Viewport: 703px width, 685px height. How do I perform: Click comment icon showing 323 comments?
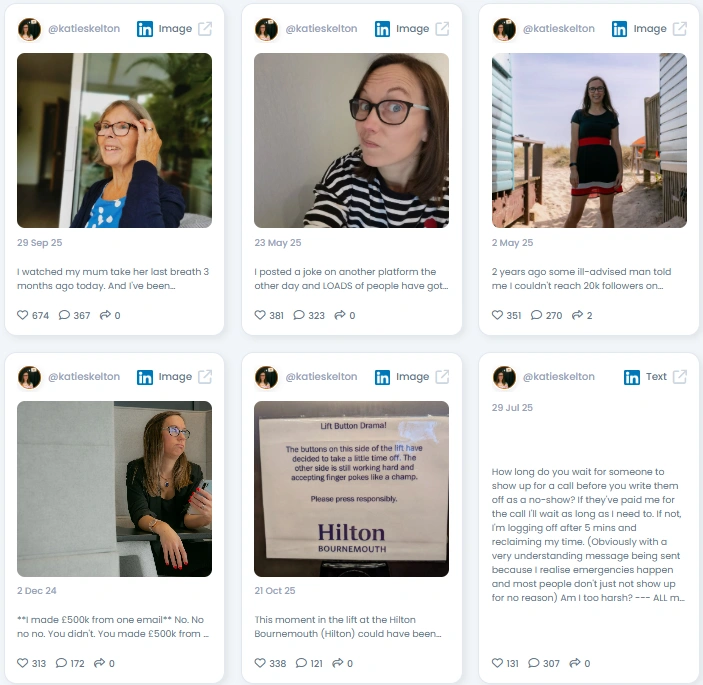coord(299,315)
